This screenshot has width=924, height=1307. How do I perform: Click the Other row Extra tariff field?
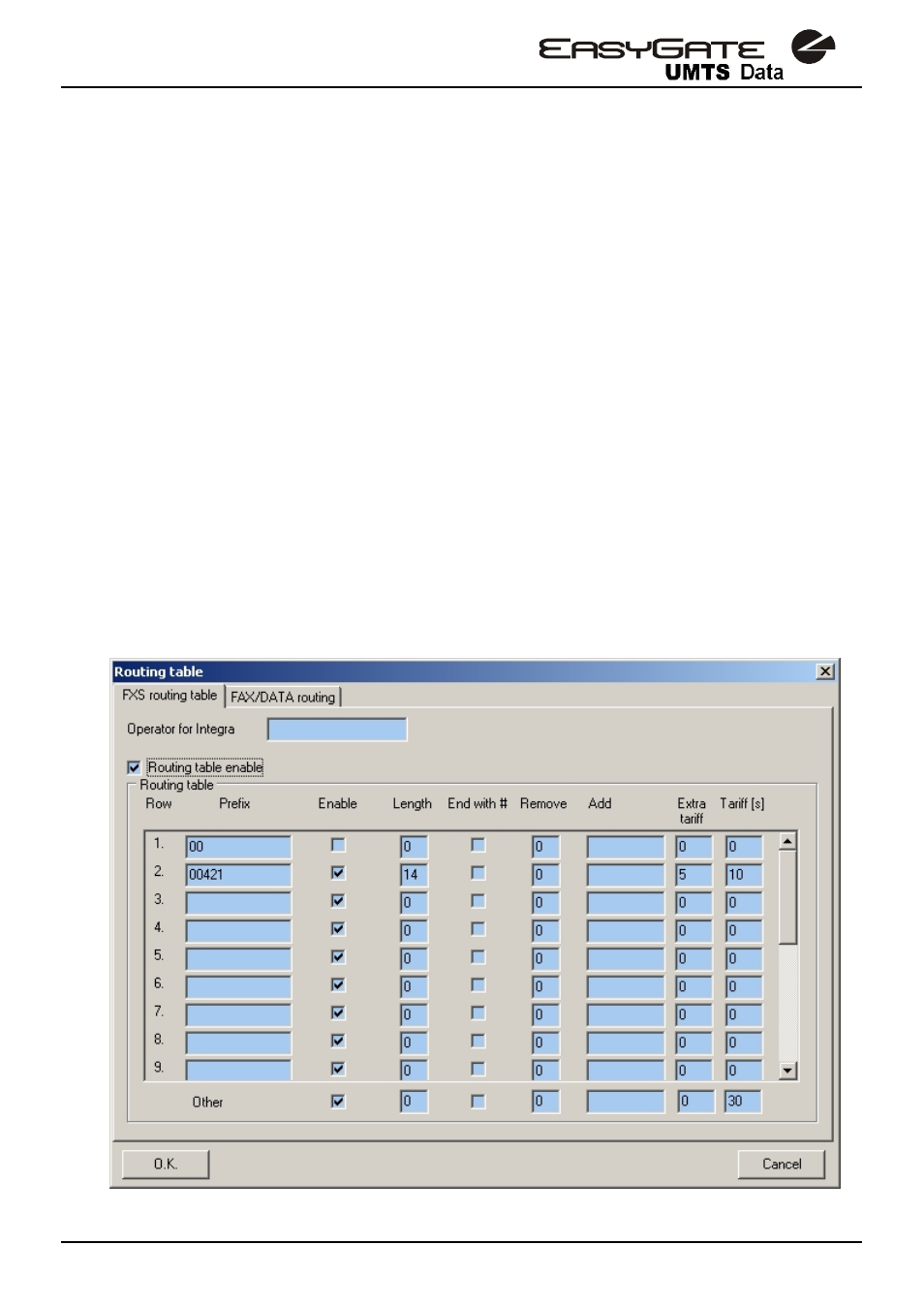coord(695,1102)
